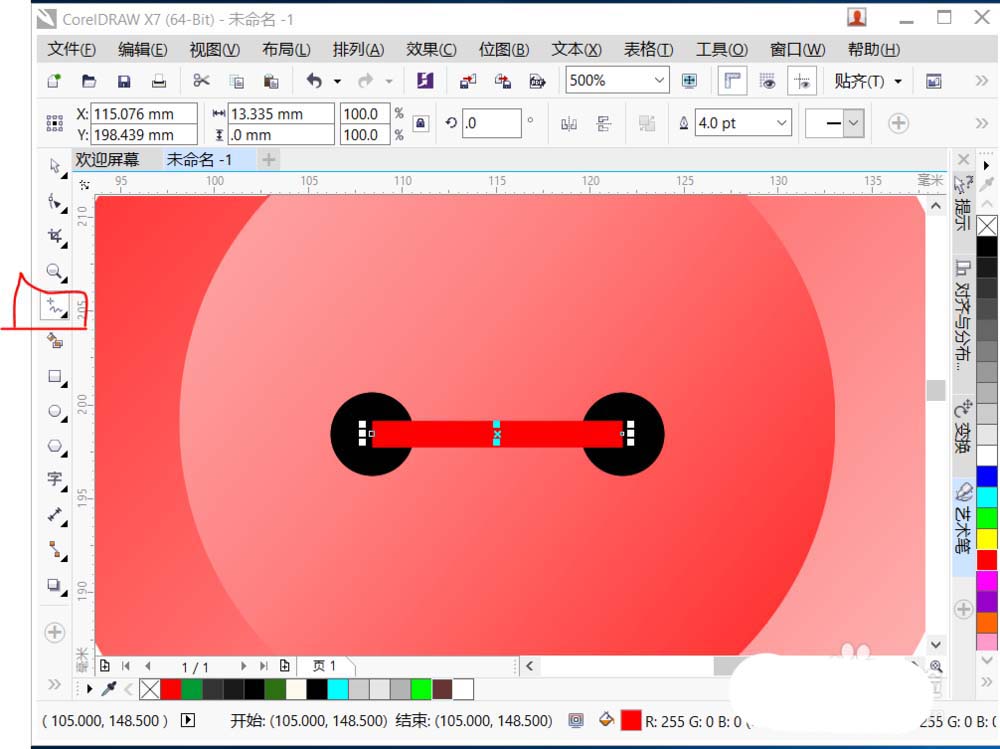Select the Zoom magnifier tool
The height and width of the screenshot is (749, 1000).
[x=55, y=272]
